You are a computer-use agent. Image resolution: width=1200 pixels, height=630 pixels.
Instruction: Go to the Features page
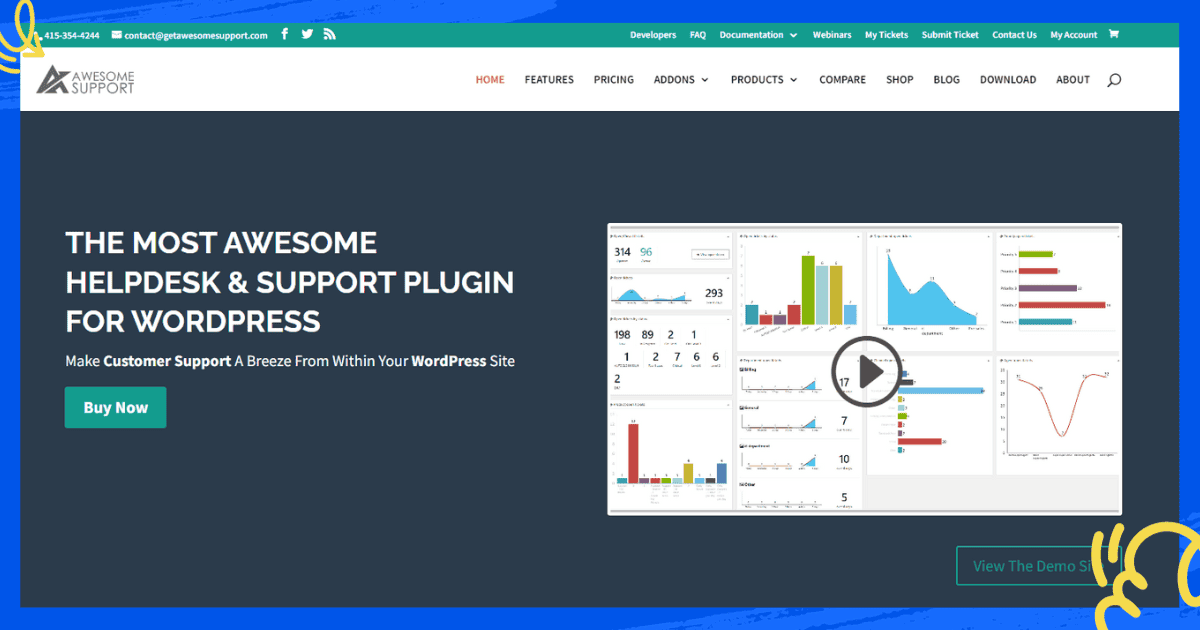[549, 80]
